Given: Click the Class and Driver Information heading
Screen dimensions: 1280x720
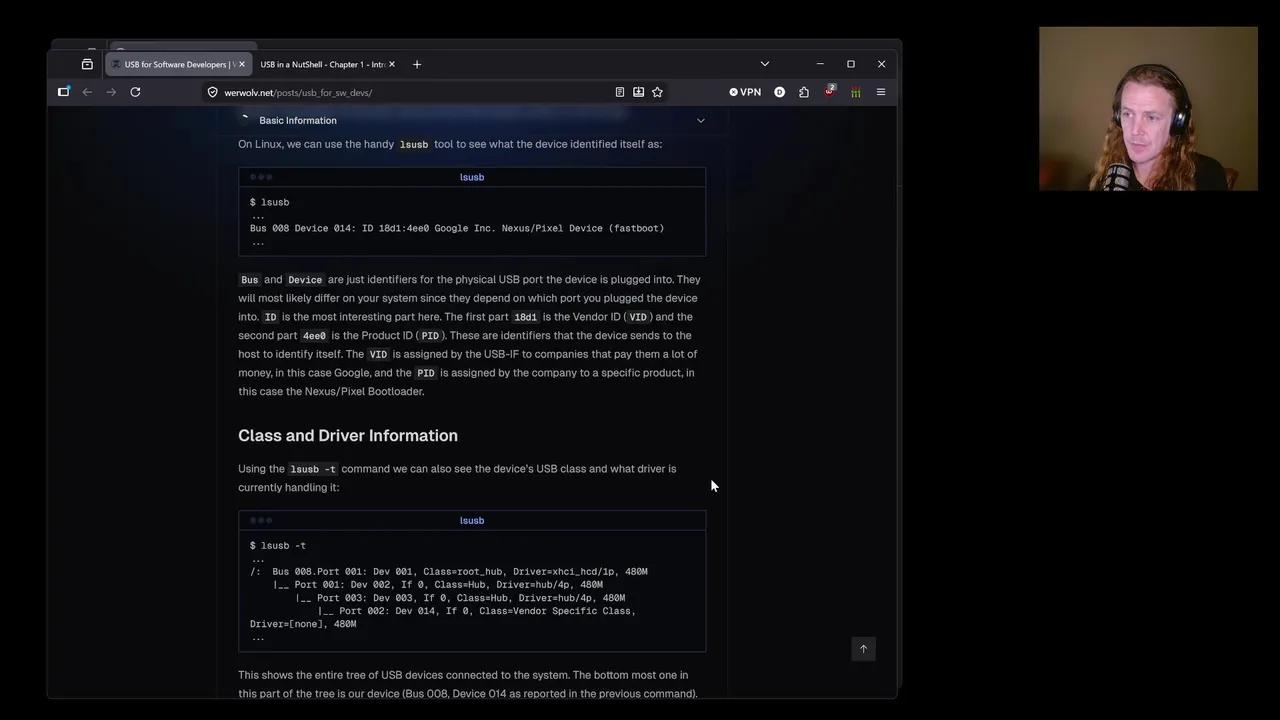Looking at the screenshot, I should 348,435.
